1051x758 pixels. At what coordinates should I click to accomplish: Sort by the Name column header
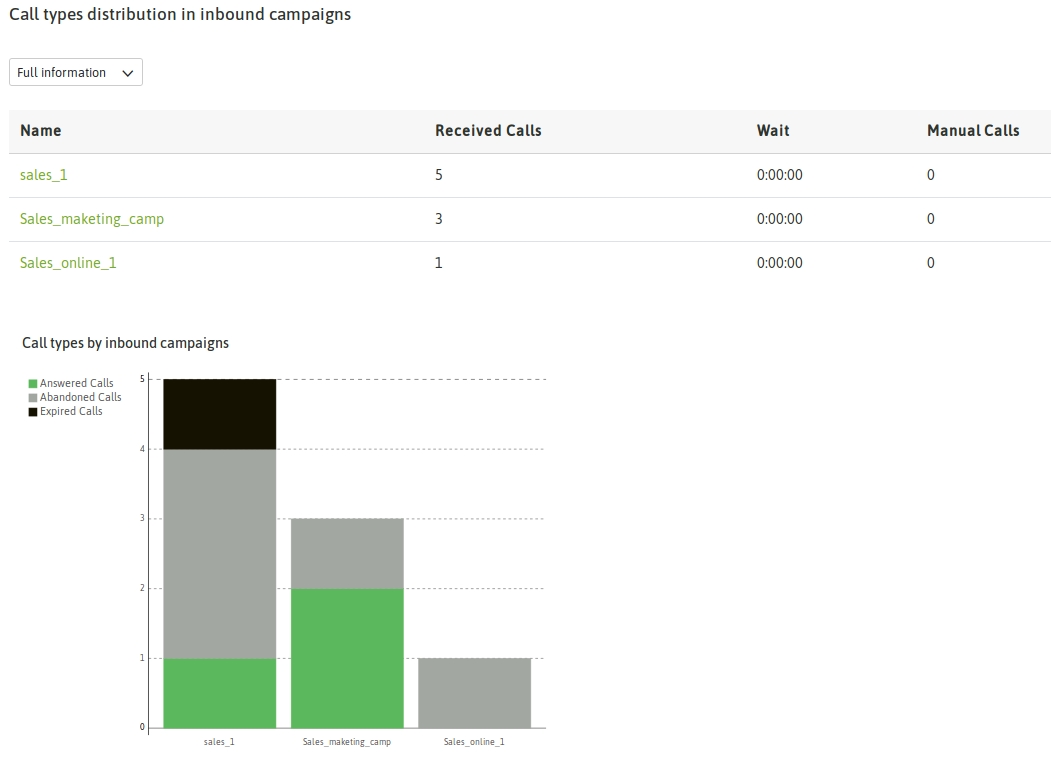tap(41, 131)
